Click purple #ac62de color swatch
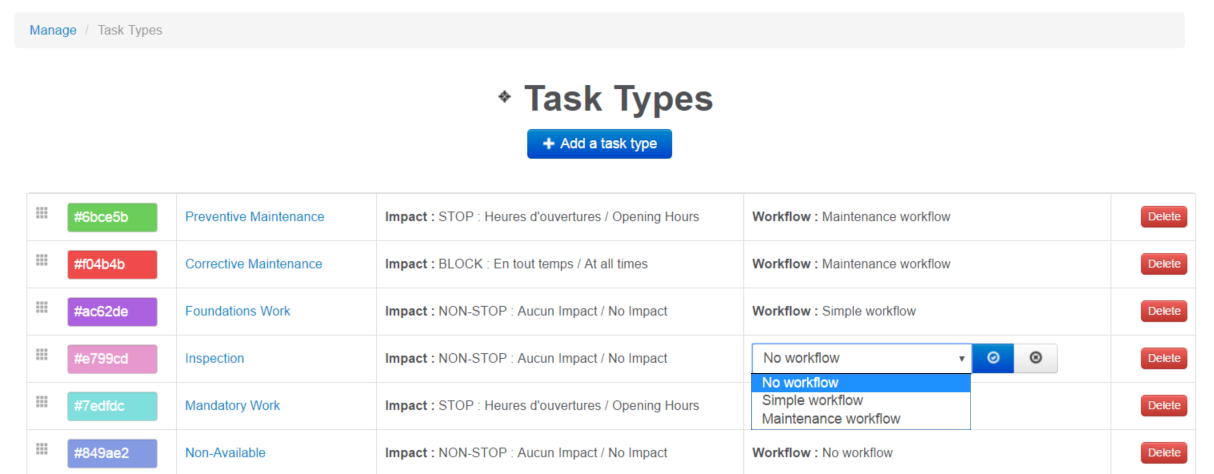1214x474 pixels. [x=112, y=311]
